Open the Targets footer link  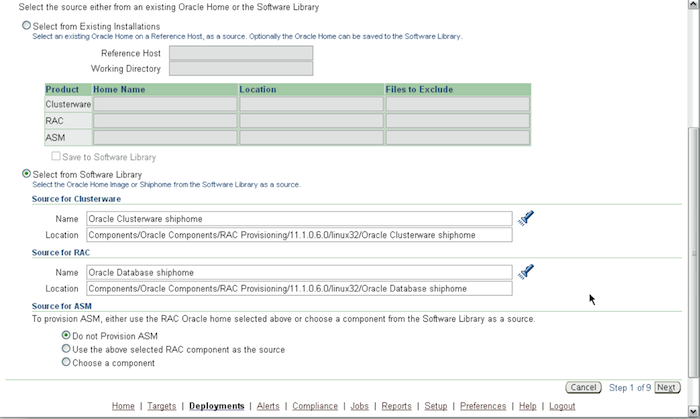162,406
